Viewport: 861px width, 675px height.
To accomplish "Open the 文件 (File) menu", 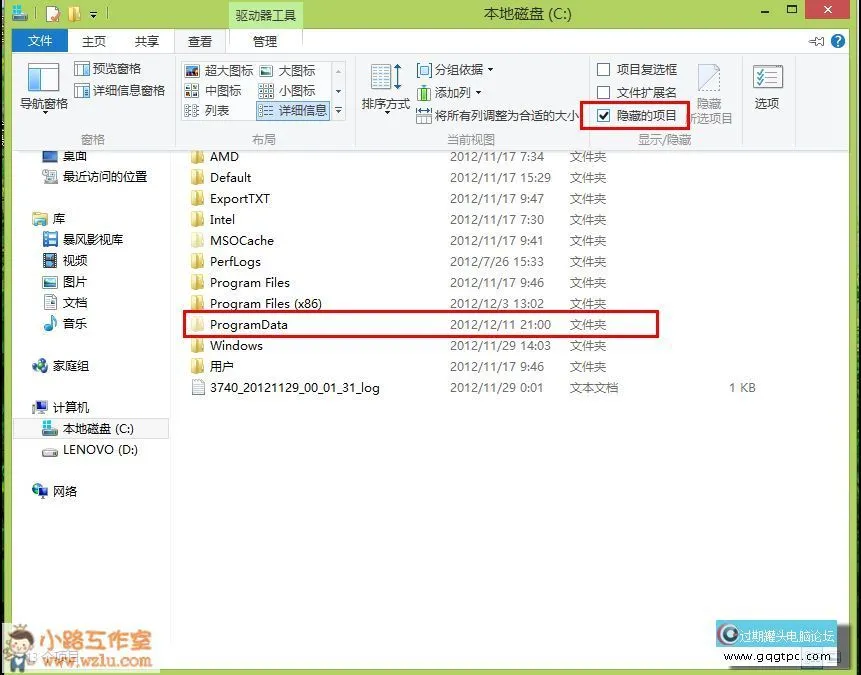I will pyautogui.click(x=39, y=41).
